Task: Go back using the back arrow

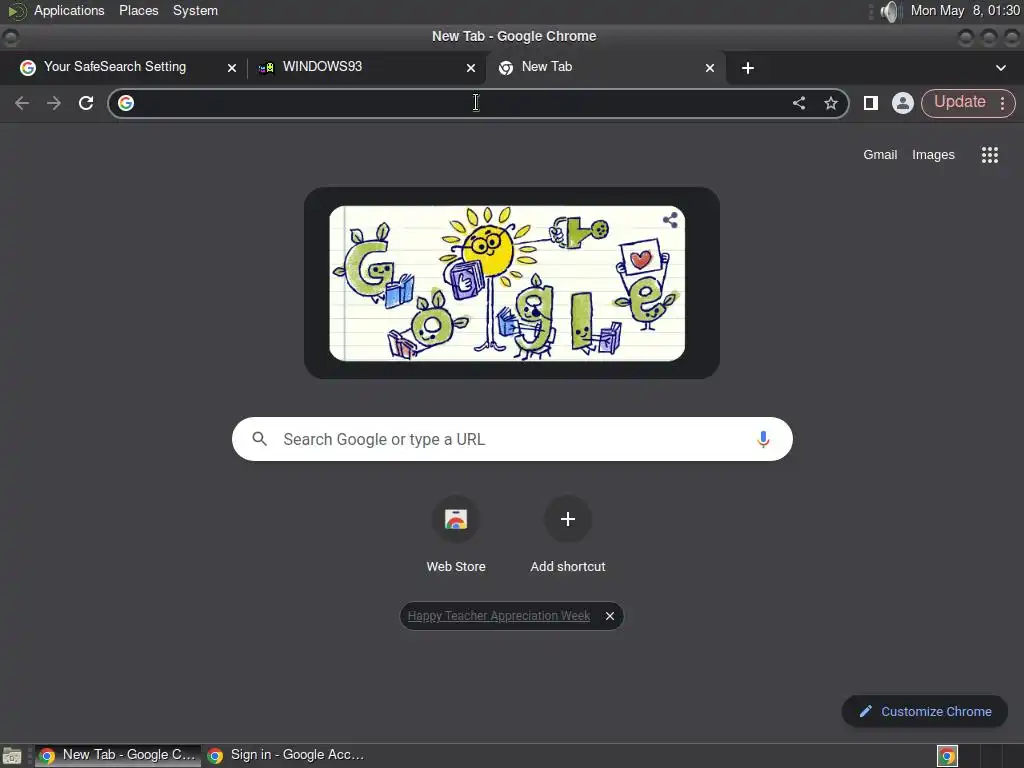Action: [x=22, y=103]
